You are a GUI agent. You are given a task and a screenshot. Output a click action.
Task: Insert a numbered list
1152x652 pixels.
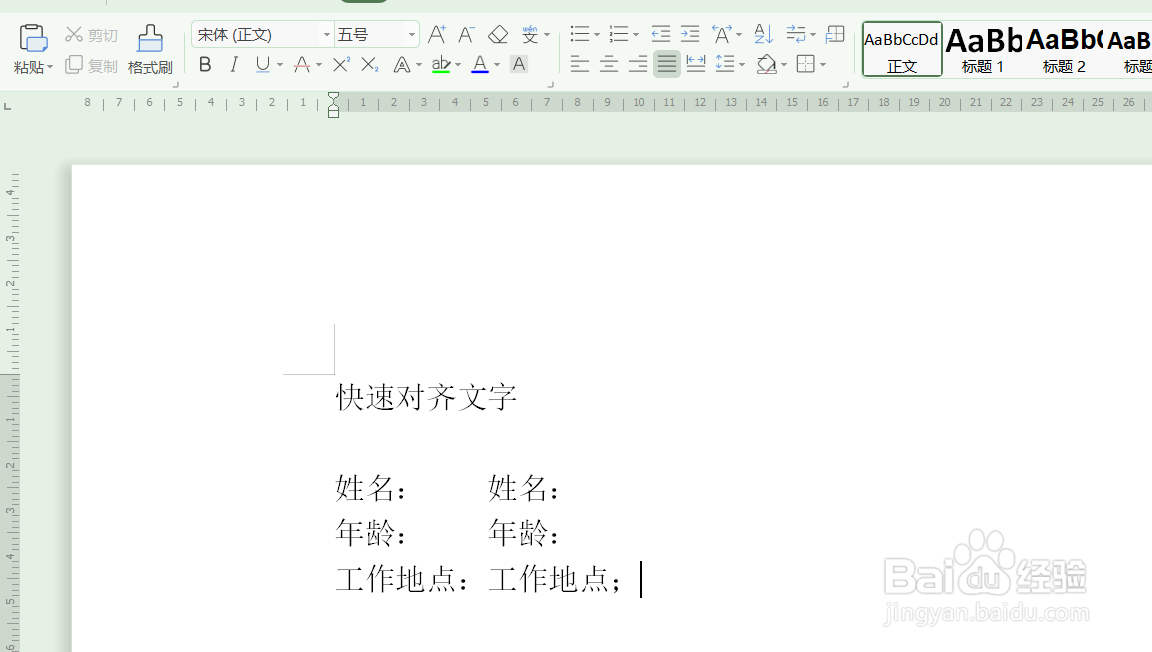click(x=619, y=33)
